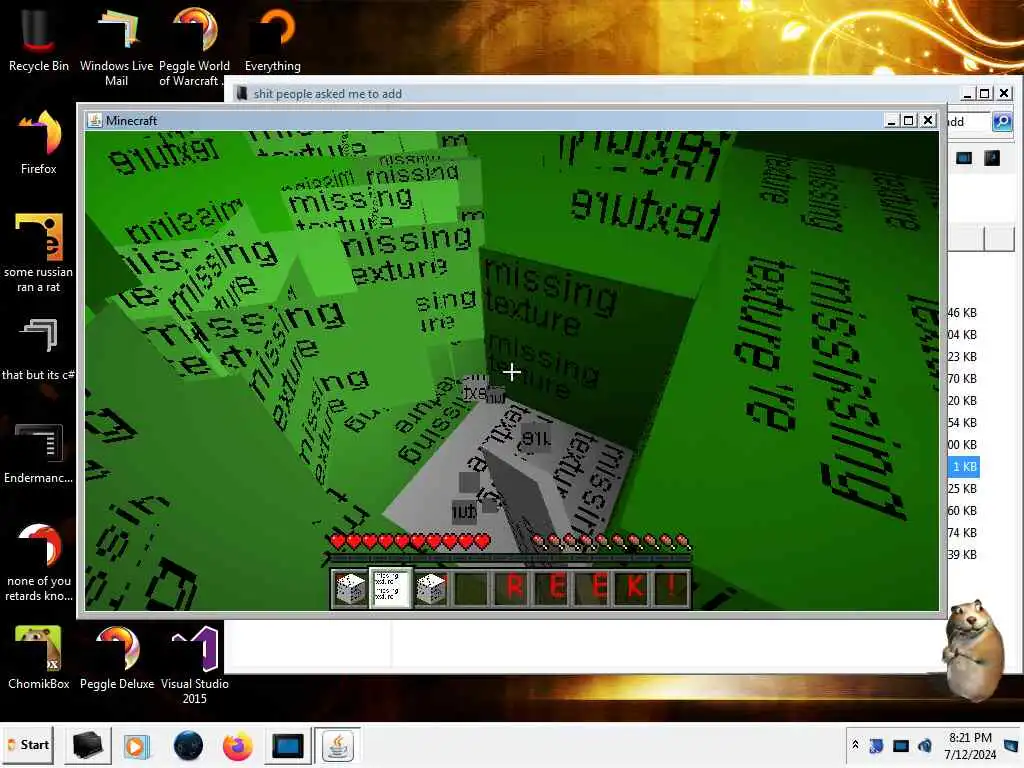1024x768 pixels.
Task: Launch Firefox from the taskbar
Action: [237, 746]
